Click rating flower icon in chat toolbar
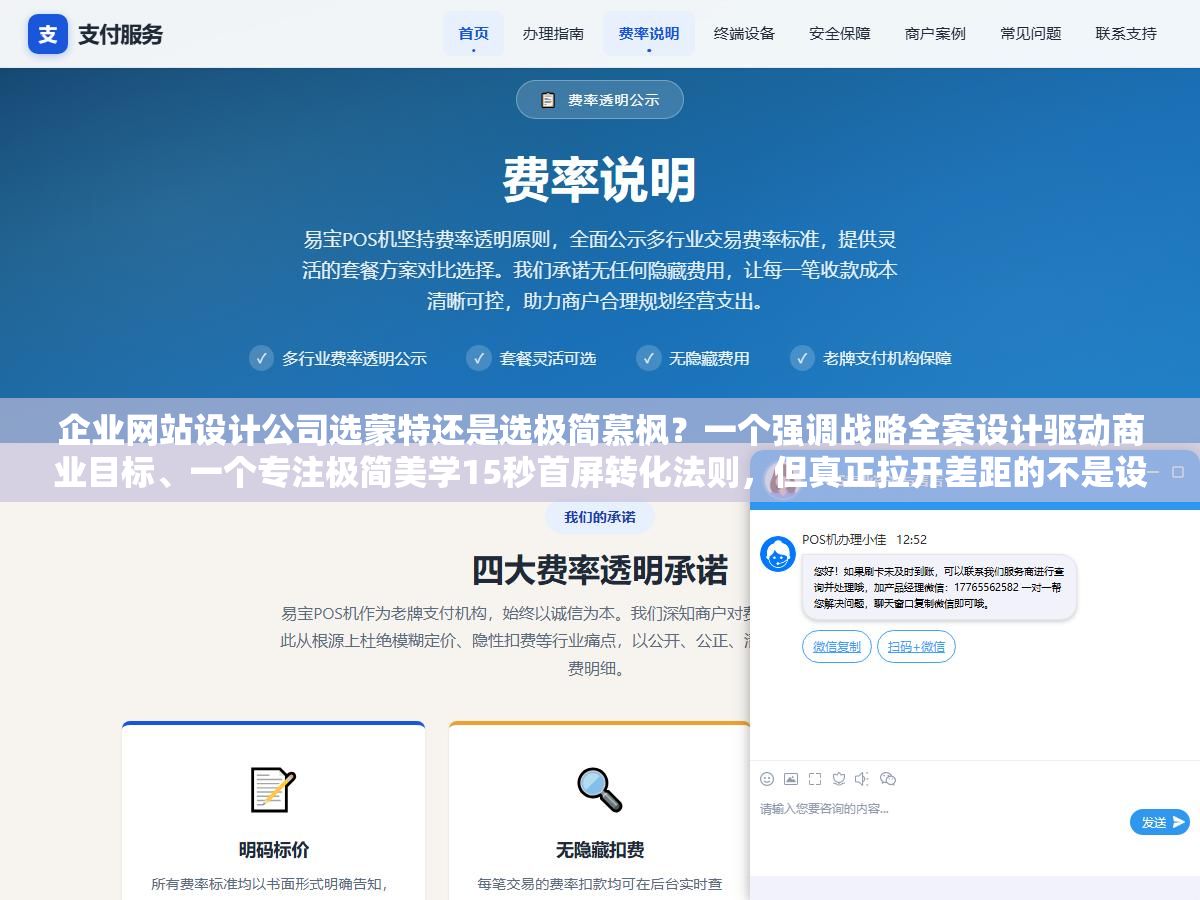This screenshot has width=1200, height=900. tap(839, 779)
